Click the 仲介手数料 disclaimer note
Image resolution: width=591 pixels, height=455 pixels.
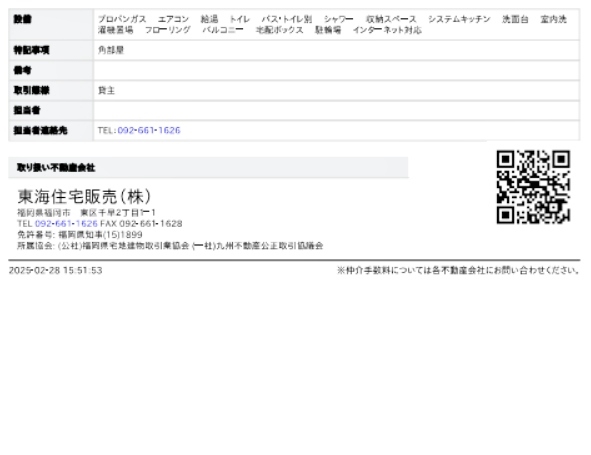pyautogui.click(x=458, y=270)
